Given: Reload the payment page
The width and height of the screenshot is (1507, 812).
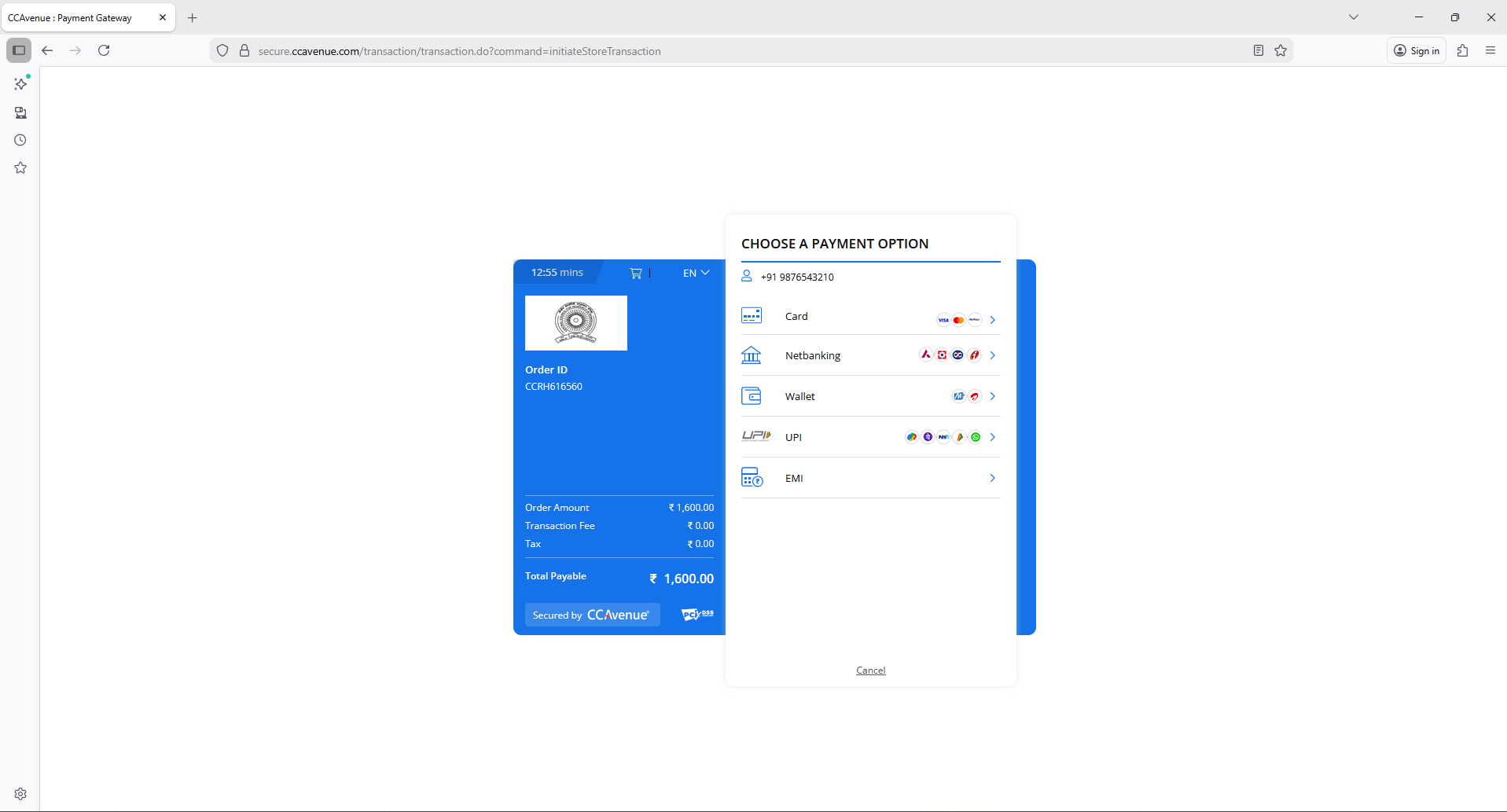Looking at the screenshot, I should (x=104, y=50).
